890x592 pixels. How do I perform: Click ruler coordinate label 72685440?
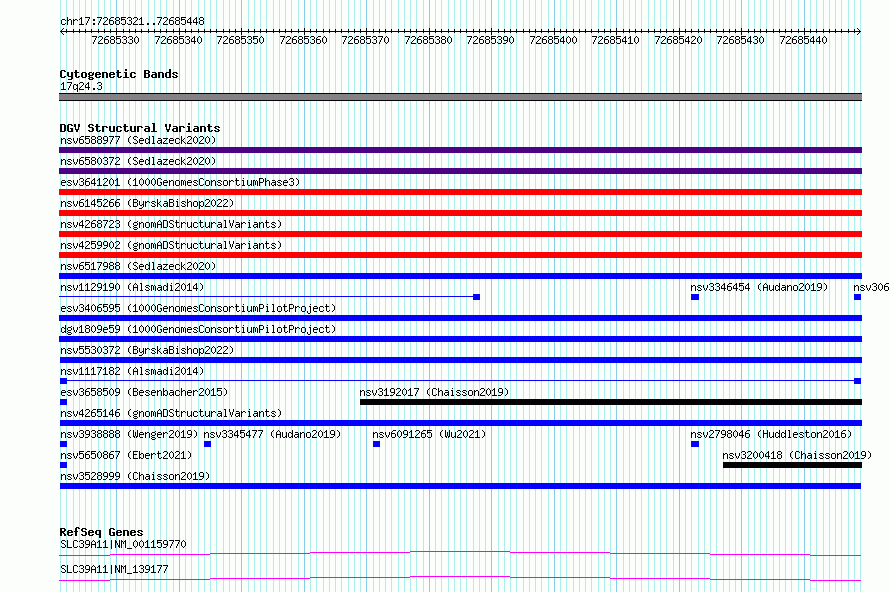click(x=803, y=40)
